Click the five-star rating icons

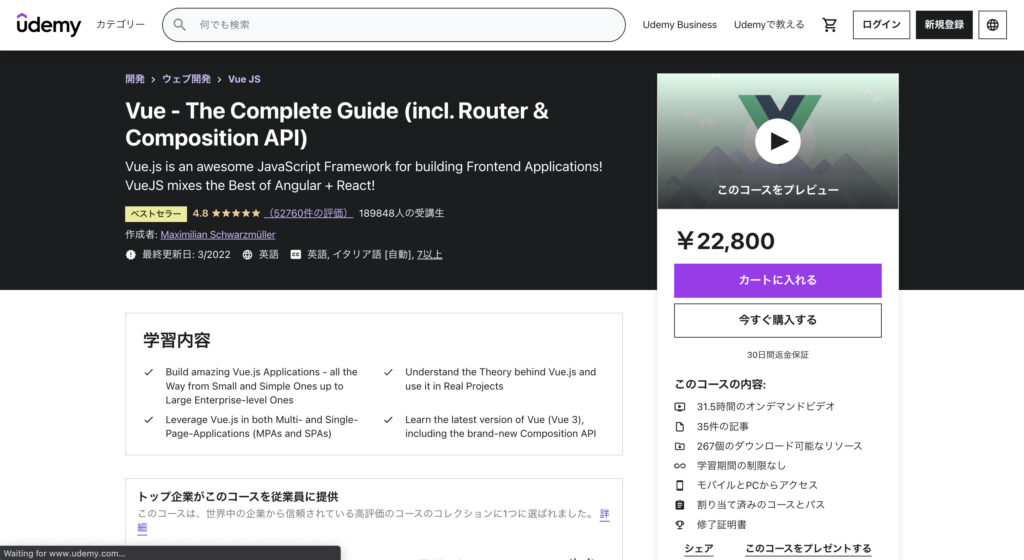(x=236, y=213)
